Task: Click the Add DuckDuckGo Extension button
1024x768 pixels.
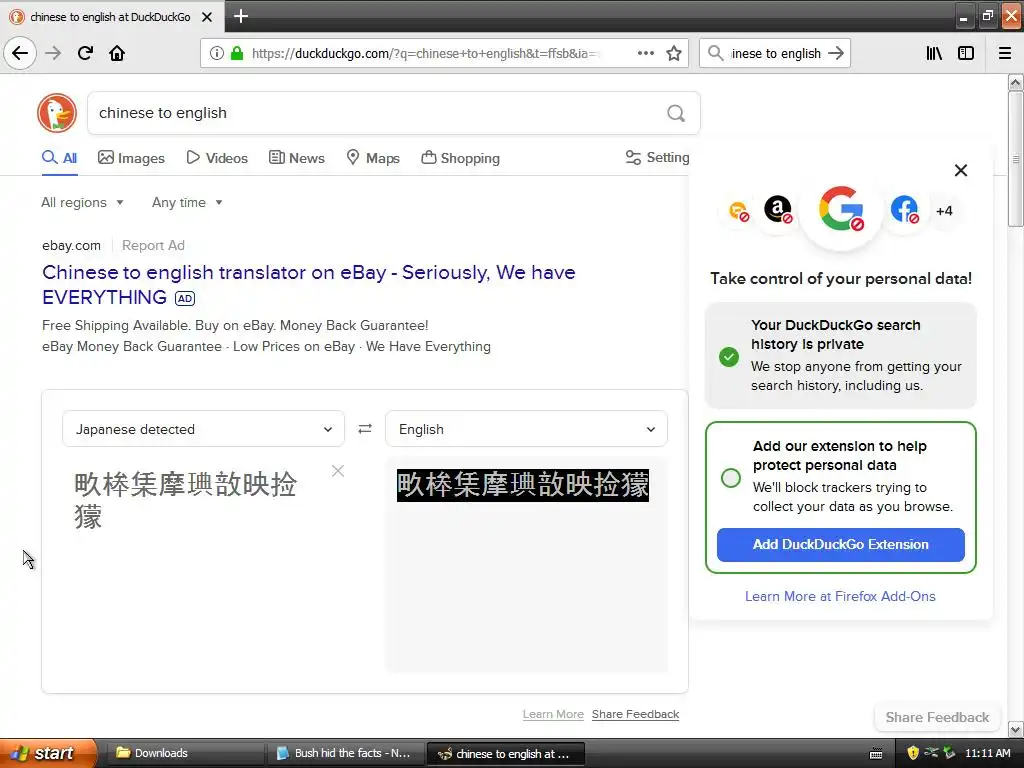Action: [x=840, y=545]
